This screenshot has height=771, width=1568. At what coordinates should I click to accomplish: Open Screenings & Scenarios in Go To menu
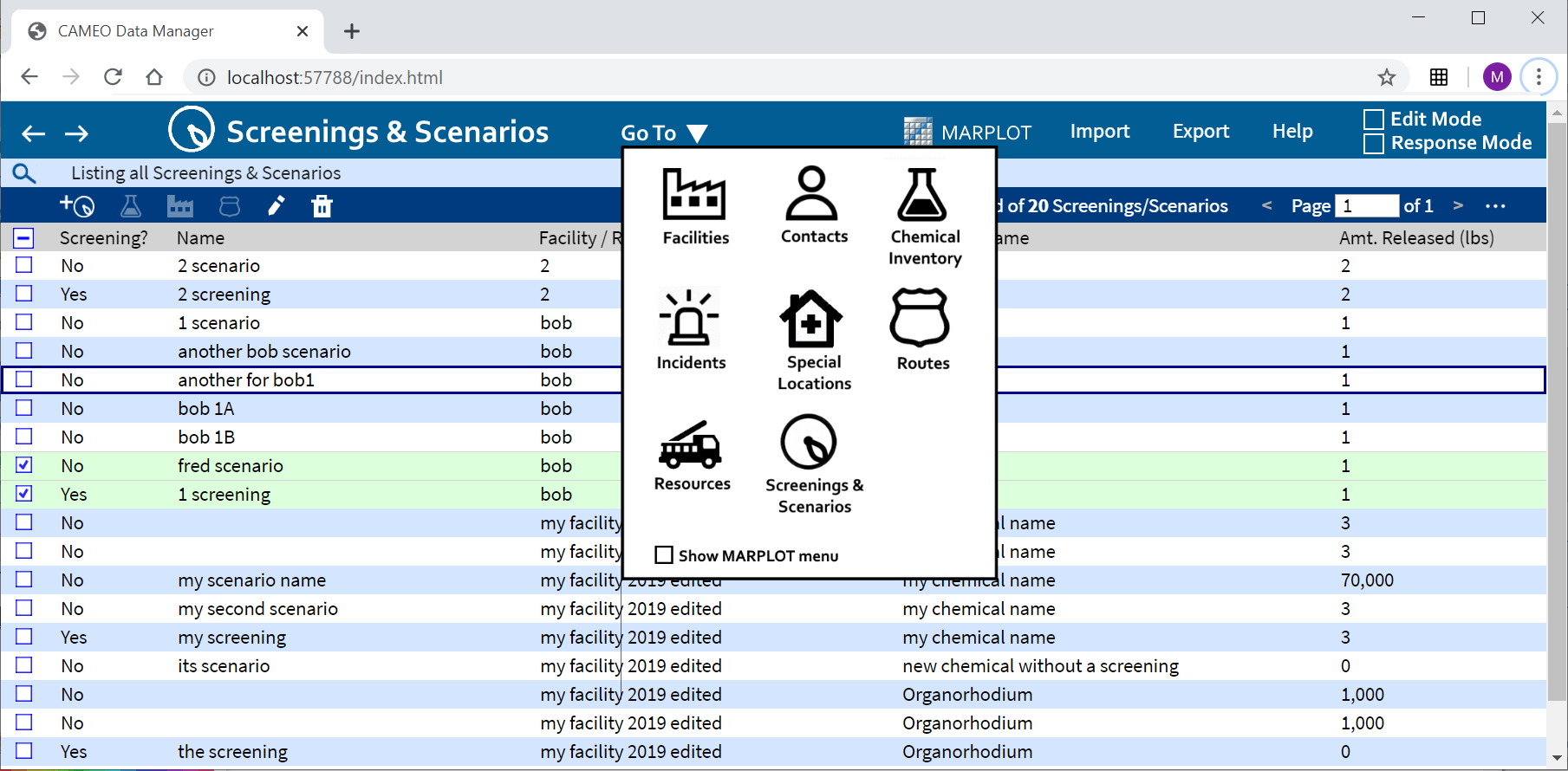813,464
